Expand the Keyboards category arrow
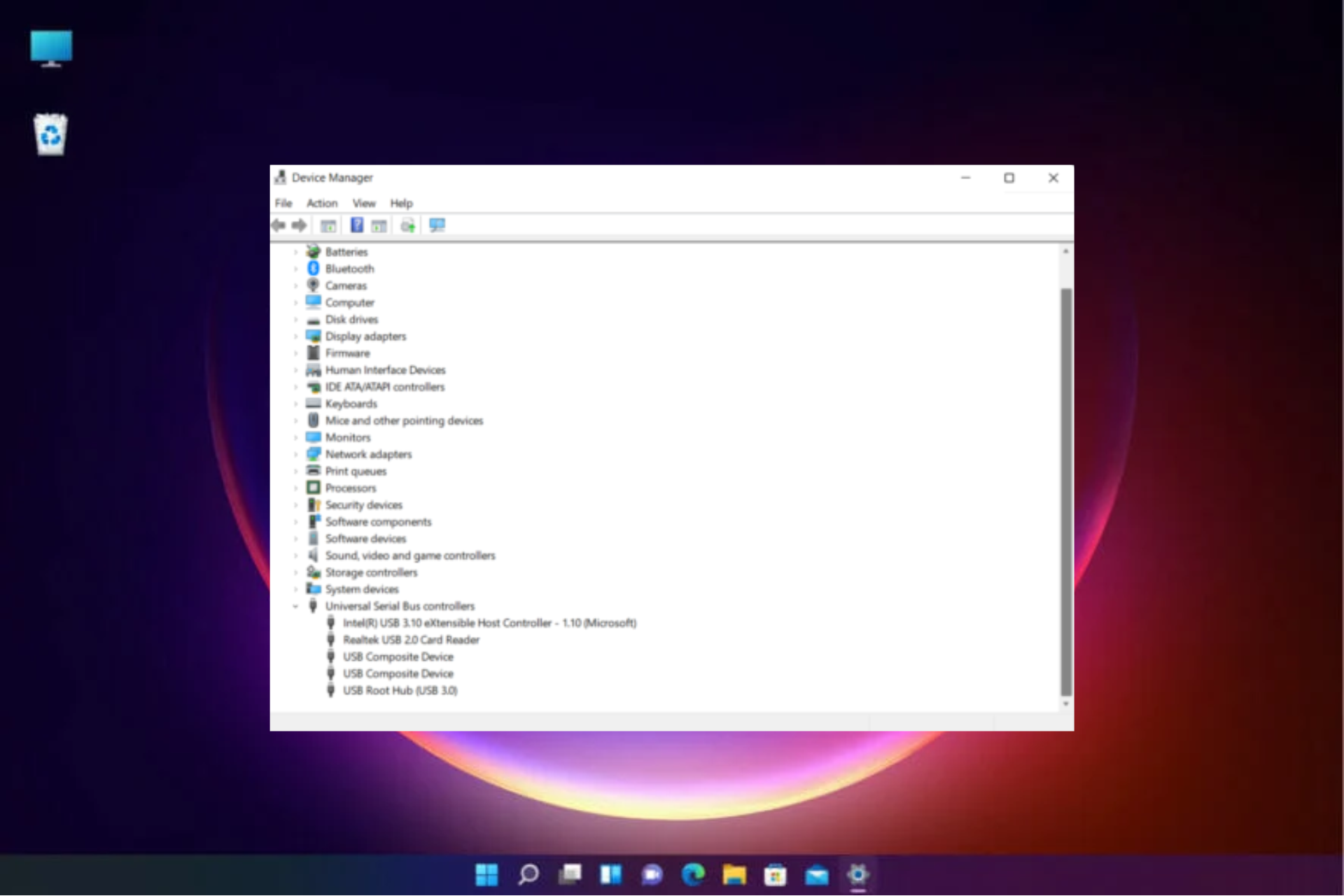 (295, 404)
